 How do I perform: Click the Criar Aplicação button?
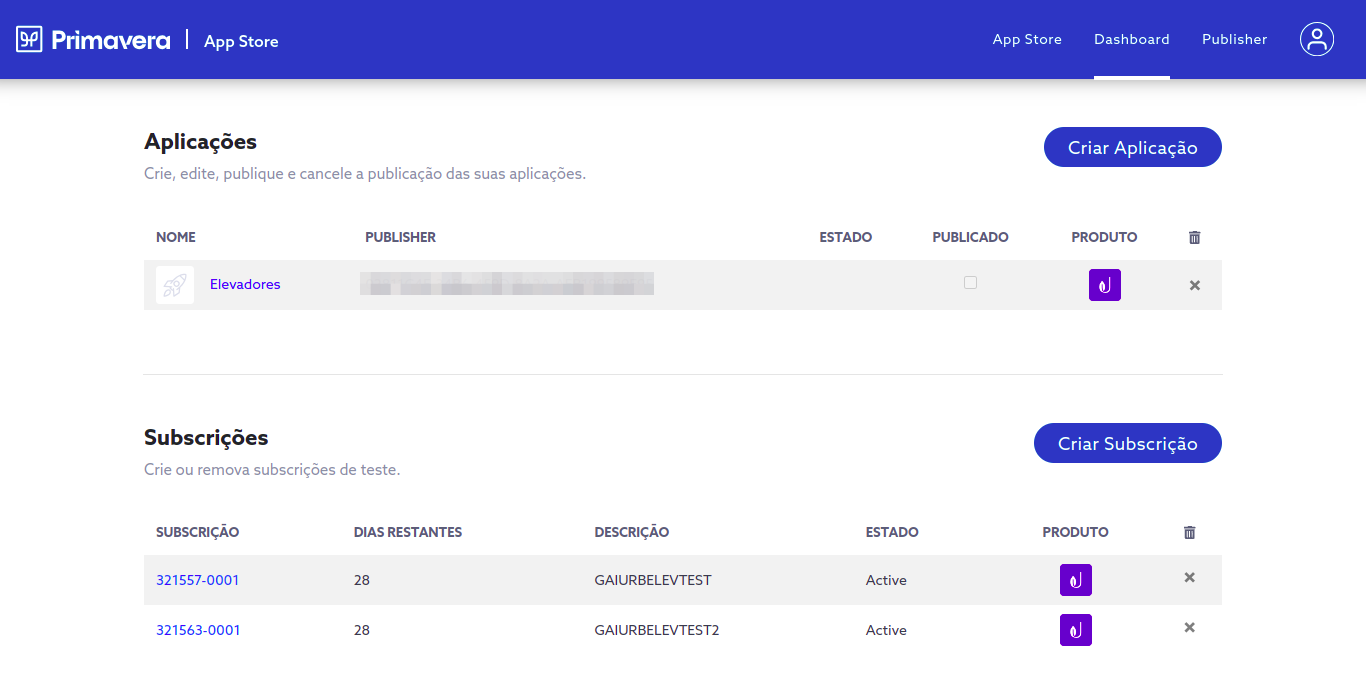tap(1132, 147)
